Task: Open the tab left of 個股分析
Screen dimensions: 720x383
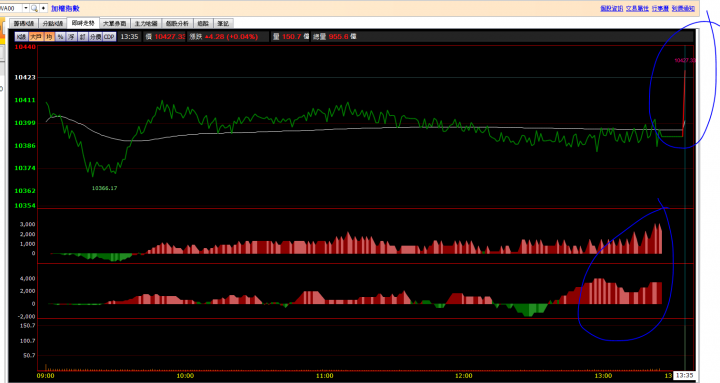Action: [146, 23]
